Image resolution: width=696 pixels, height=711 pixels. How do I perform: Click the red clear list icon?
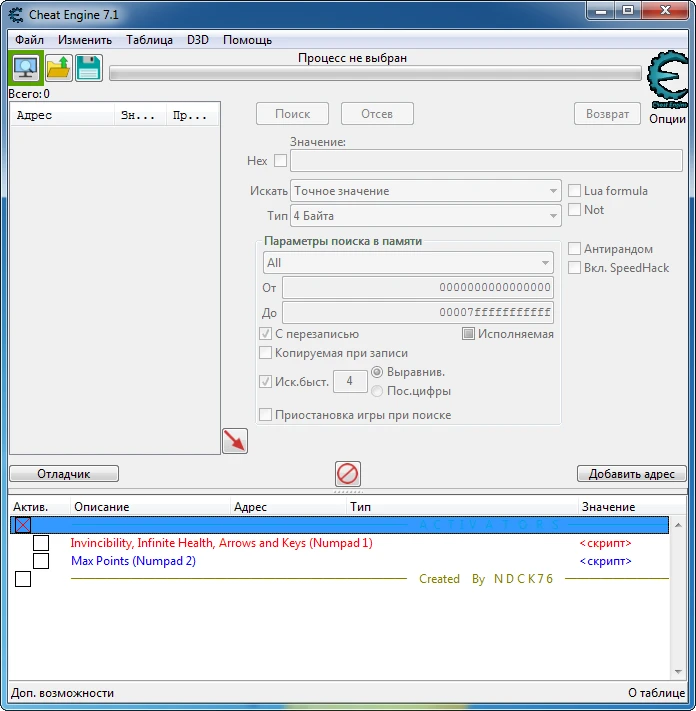coord(348,474)
